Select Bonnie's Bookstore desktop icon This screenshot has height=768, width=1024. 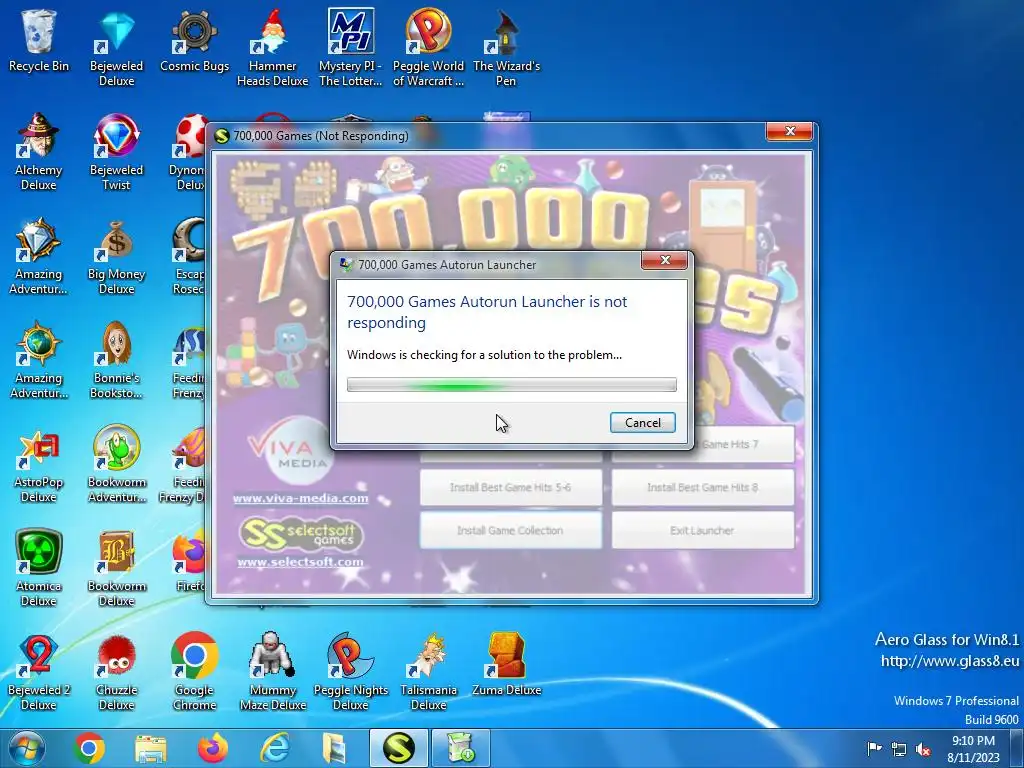pyautogui.click(x=116, y=360)
